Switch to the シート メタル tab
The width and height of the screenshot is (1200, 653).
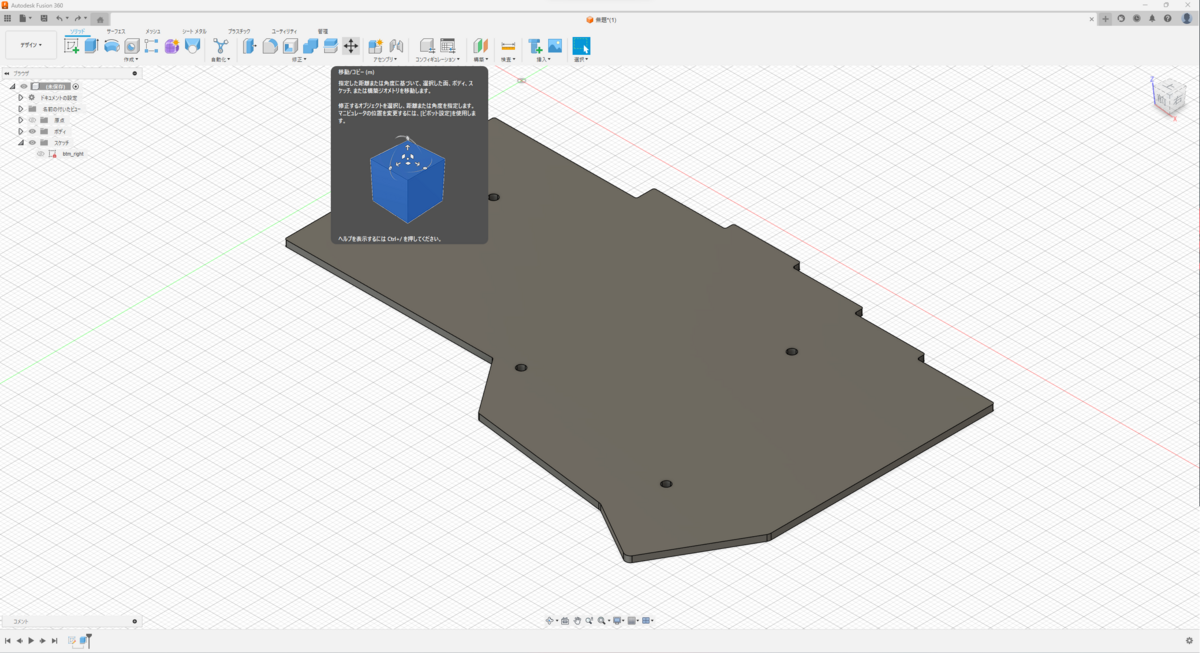[194, 32]
